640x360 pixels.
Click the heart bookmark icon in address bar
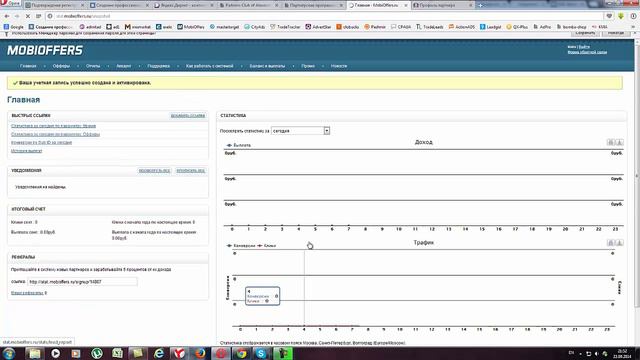(x=609, y=16)
